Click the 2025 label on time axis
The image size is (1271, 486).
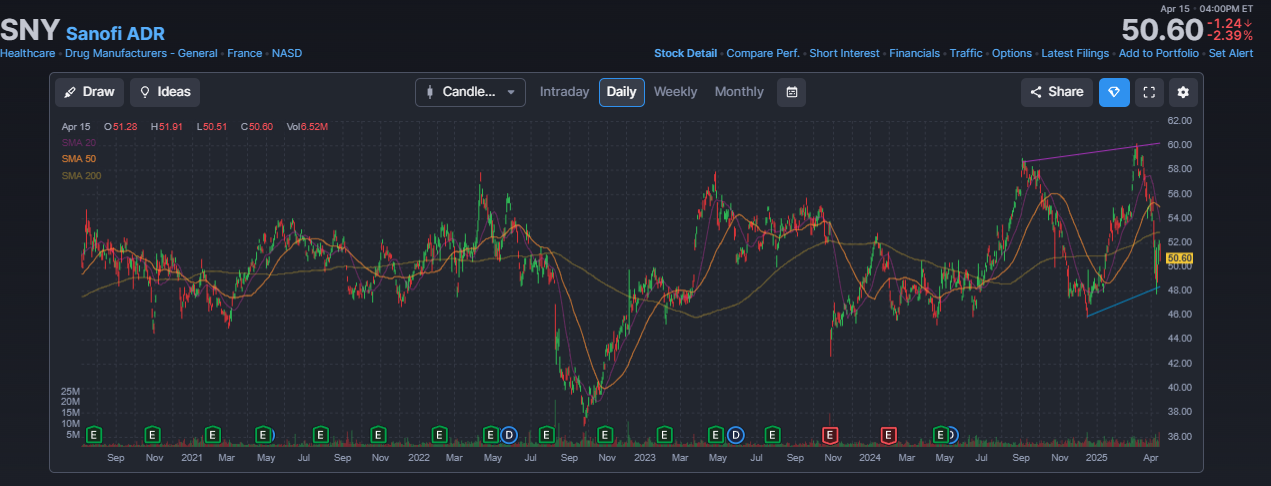point(1097,457)
